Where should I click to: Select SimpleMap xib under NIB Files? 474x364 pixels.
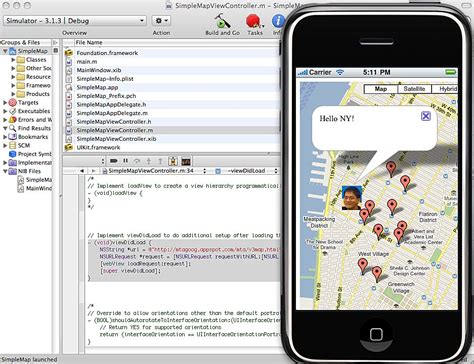[x=35, y=180]
